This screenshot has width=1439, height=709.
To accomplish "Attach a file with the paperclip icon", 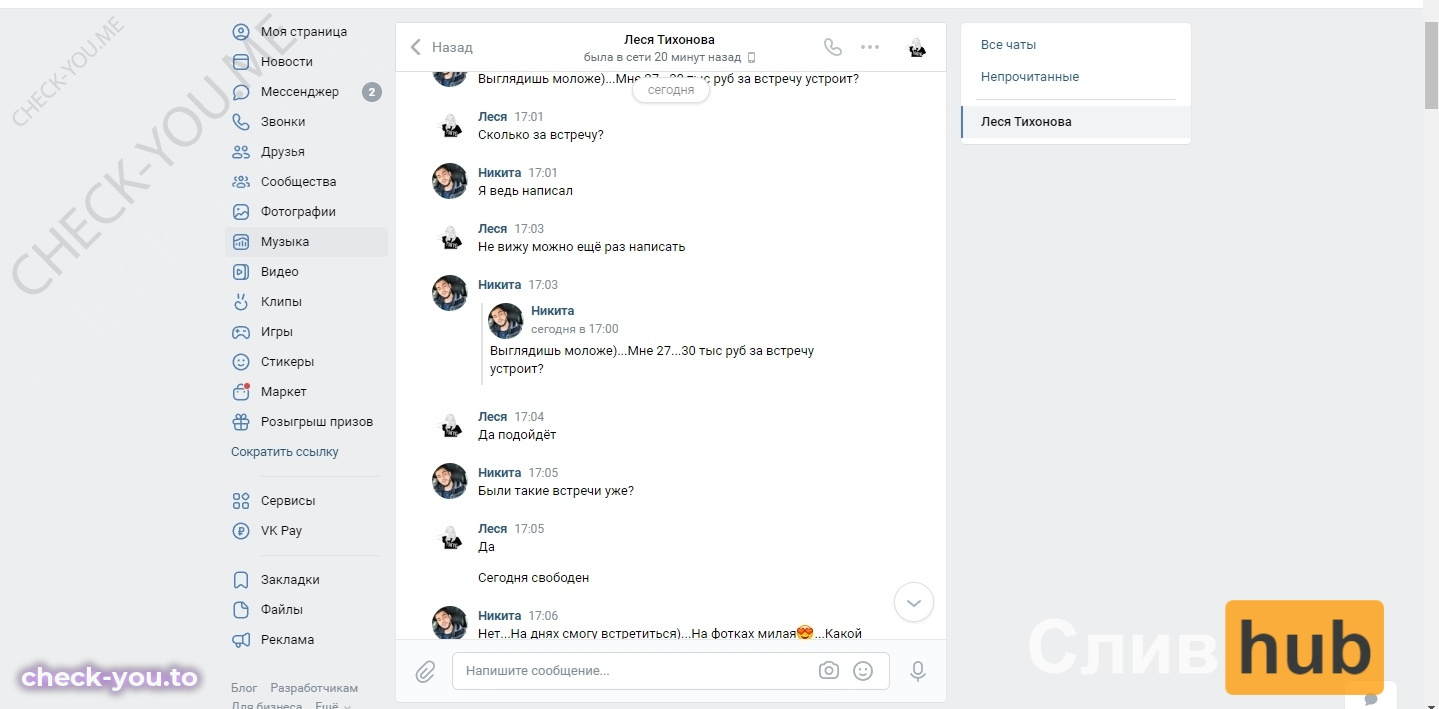I will [x=426, y=671].
